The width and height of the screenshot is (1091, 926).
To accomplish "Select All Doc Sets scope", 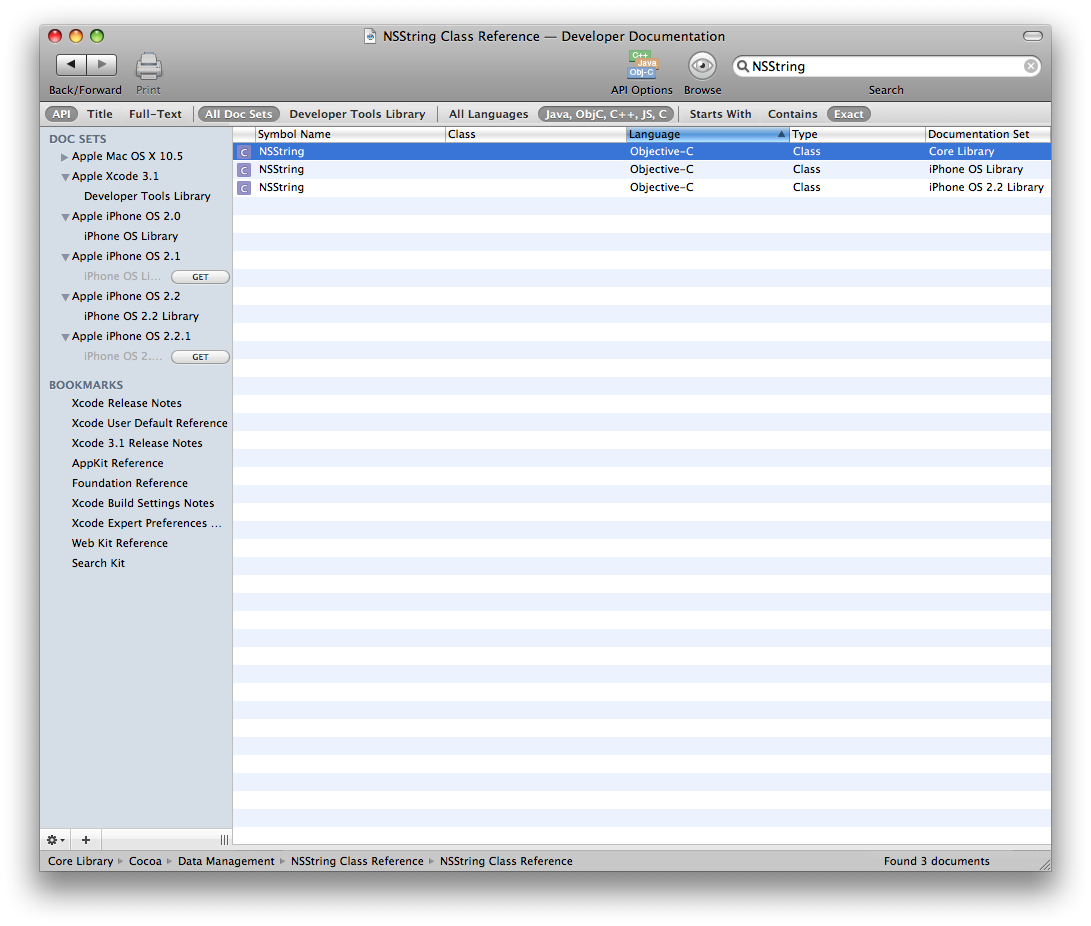I will (x=239, y=114).
